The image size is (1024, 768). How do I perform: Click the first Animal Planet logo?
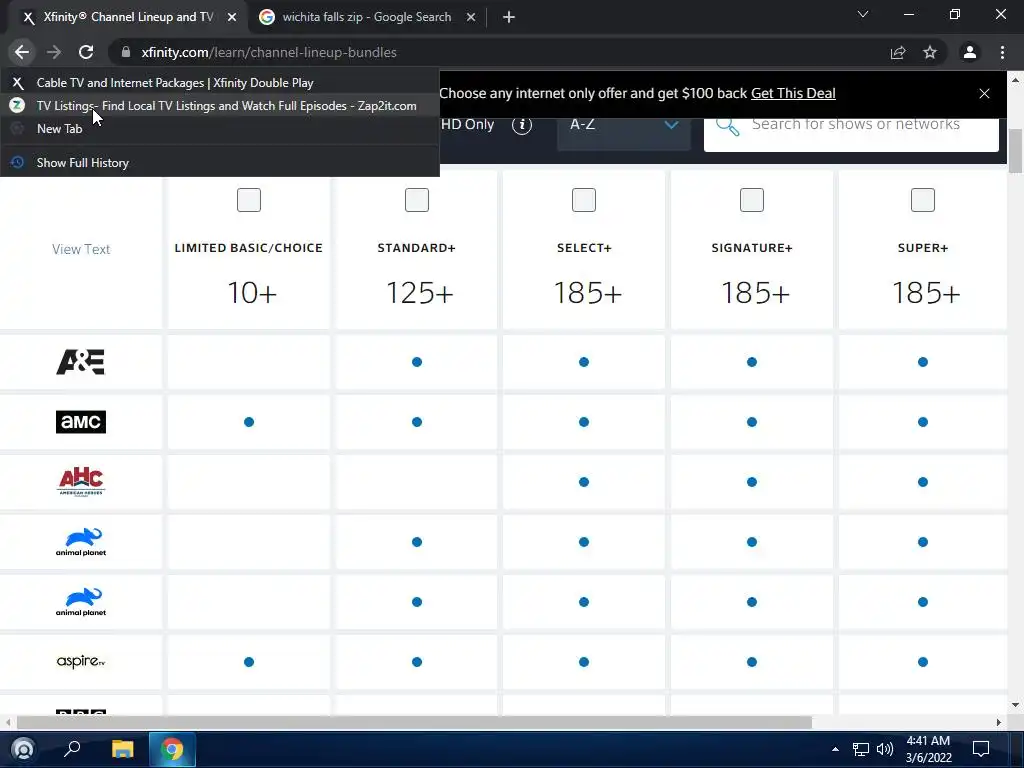tap(80, 542)
